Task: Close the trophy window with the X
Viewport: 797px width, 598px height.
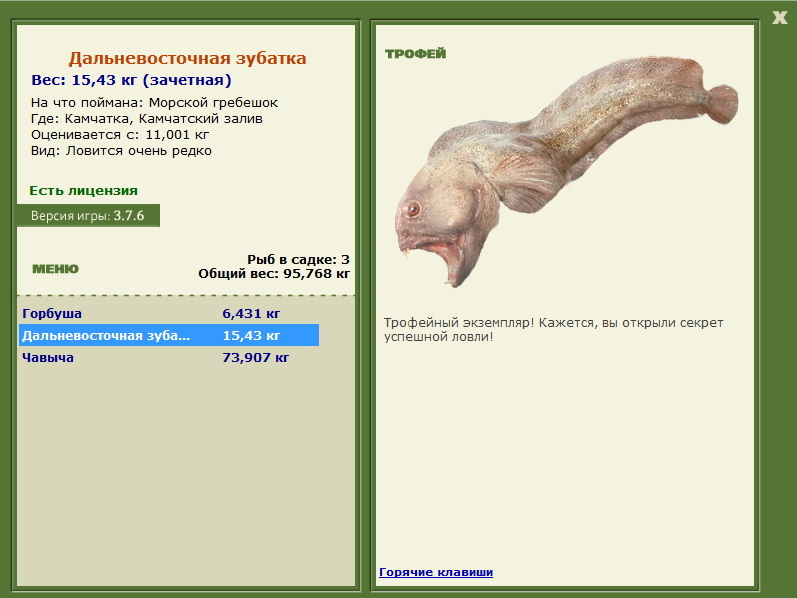Action: pos(779,18)
